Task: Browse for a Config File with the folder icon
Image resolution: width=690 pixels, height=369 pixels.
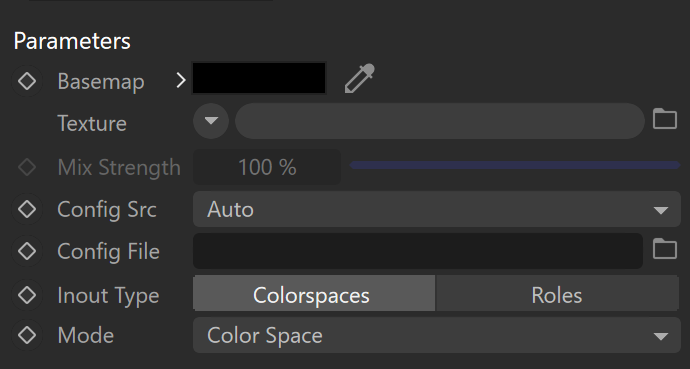Action: point(664,249)
